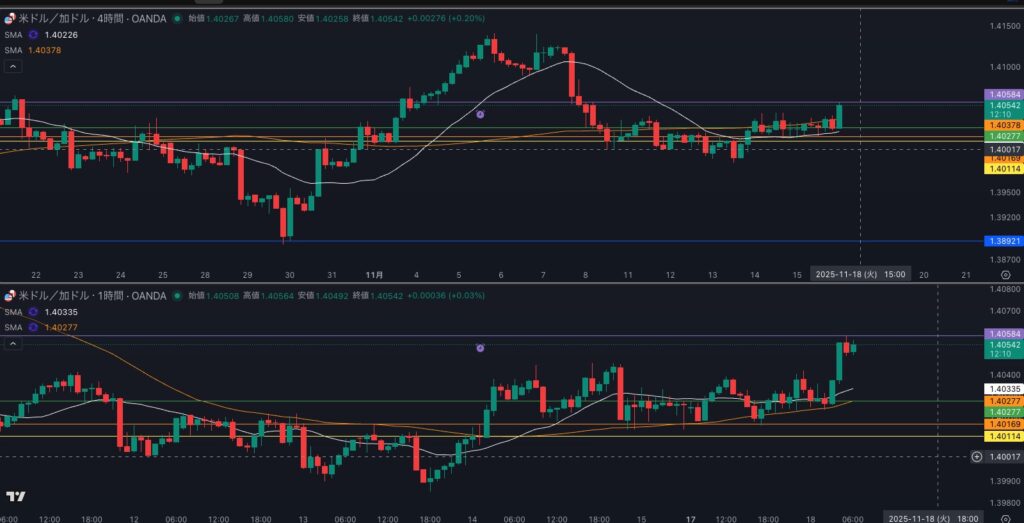Viewport: 1024px width, 523px height.
Task: Click the USD/CAD flag icon in the 4-hour chart
Action: pyautogui.click(x=11, y=18)
